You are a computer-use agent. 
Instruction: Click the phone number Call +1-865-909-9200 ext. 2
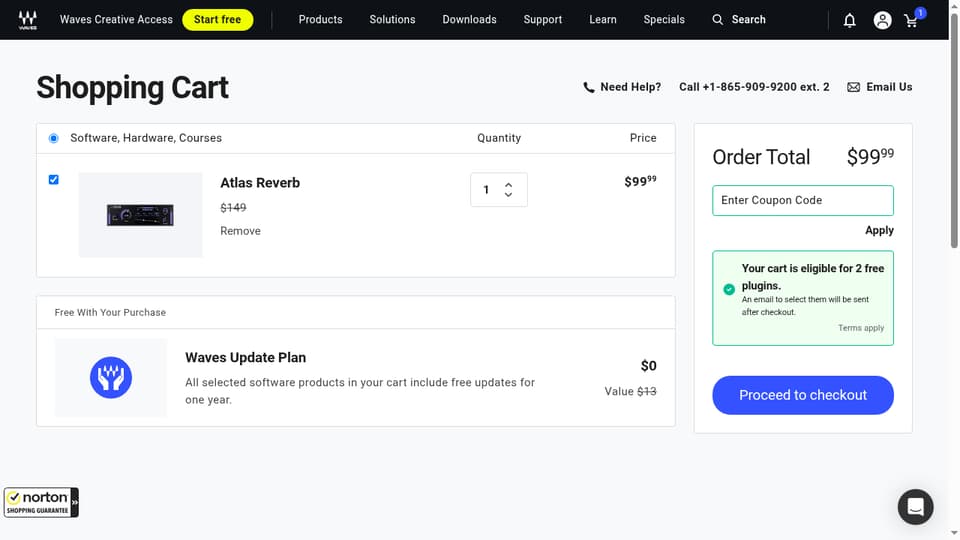[x=754, y=87]
